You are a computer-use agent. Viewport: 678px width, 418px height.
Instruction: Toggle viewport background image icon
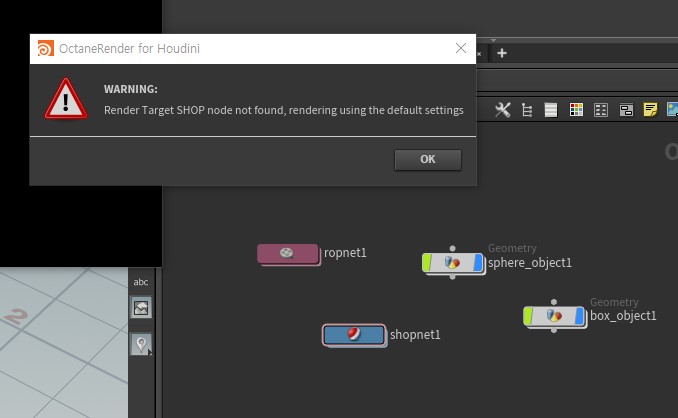pyautogui.click(x=141, y=308)
